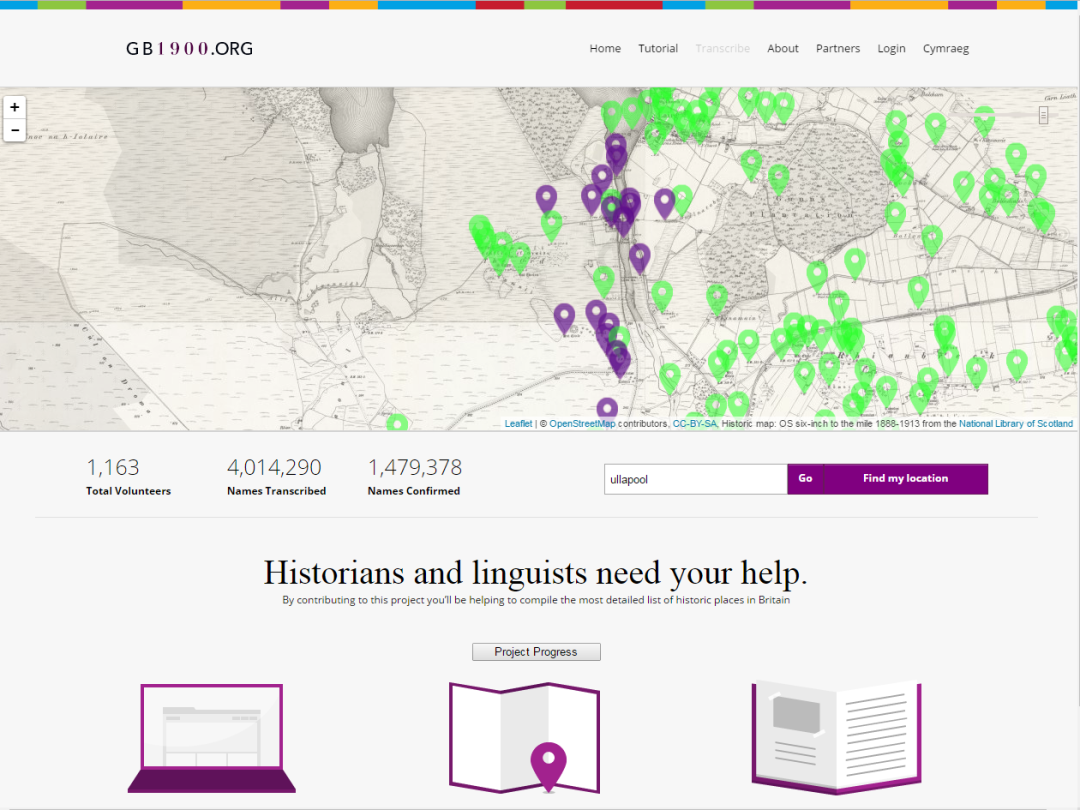Click the GB1900.ORG site logo
This screenshot has height=810, width=1080.
189,48
